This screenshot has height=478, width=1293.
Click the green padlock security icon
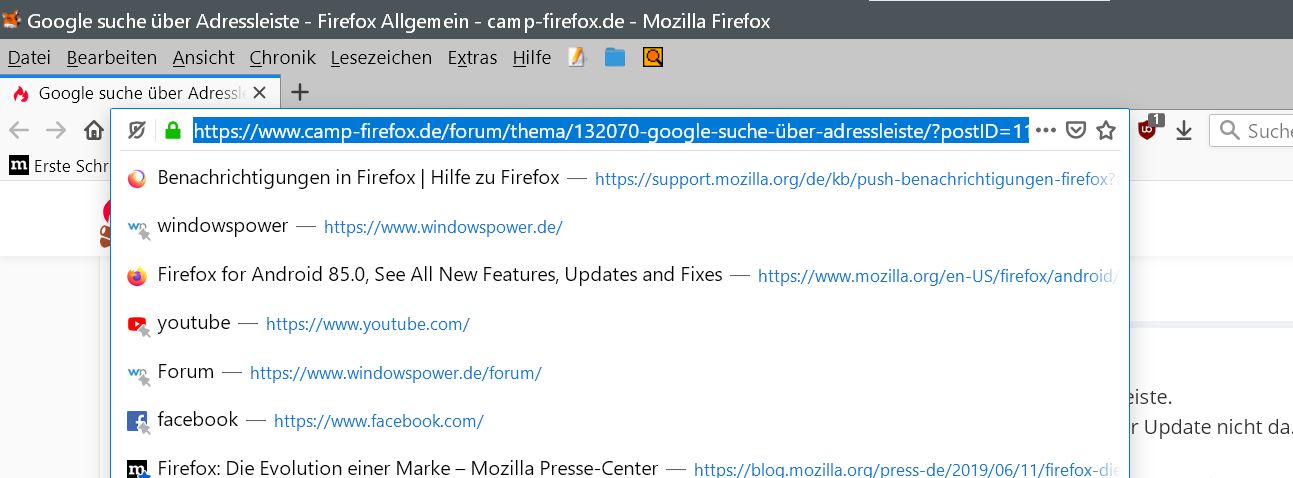(172, 130)
